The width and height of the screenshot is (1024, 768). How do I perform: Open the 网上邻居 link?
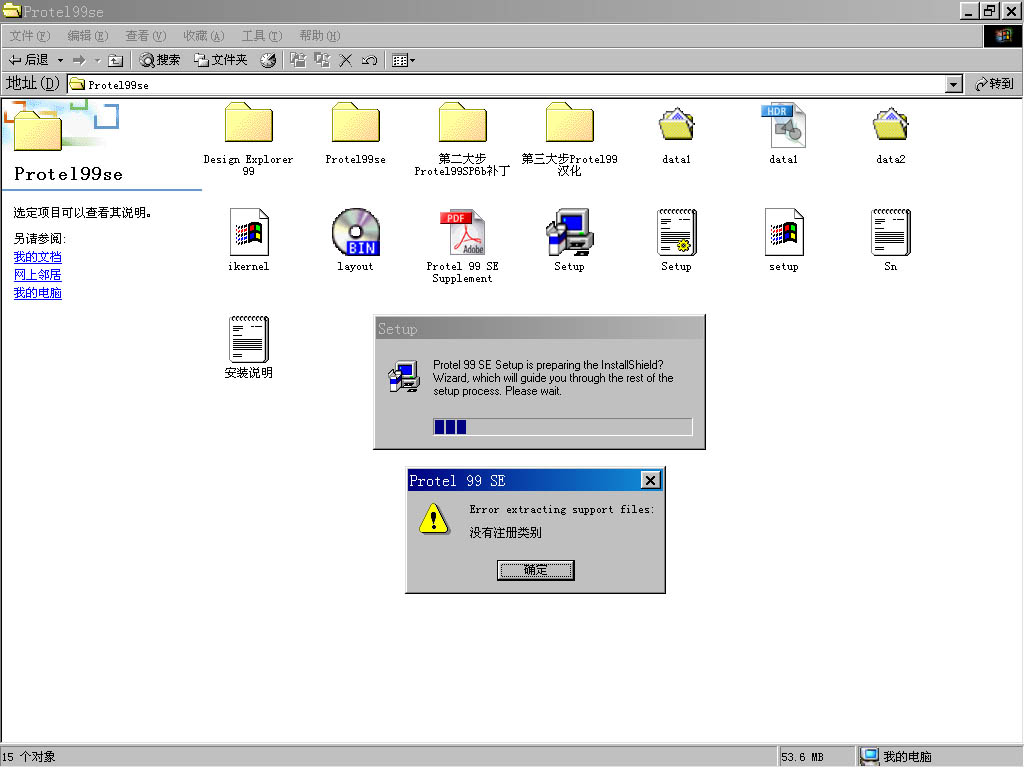(37, 274)
